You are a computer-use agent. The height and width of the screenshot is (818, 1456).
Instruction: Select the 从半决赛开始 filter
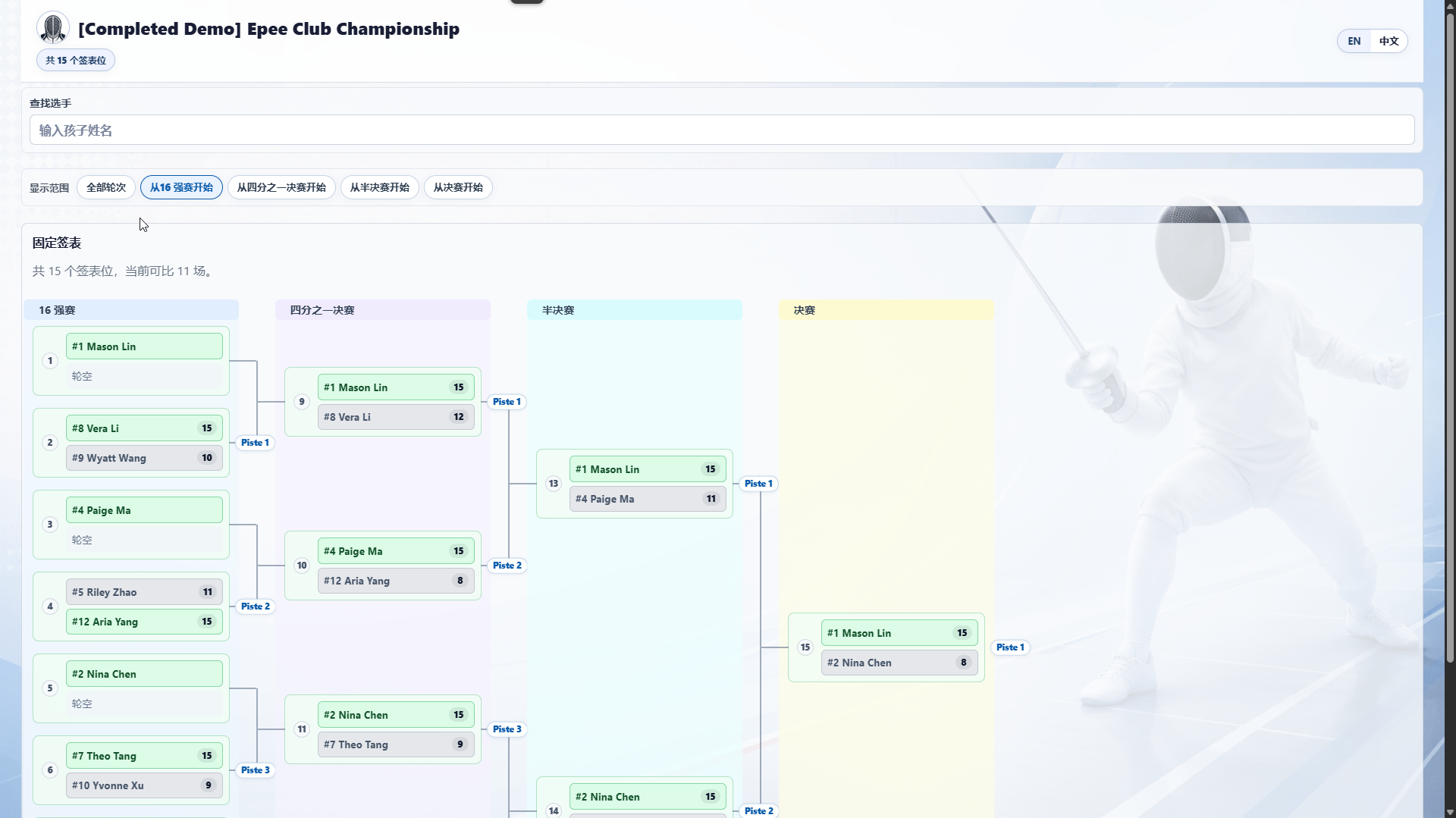pos(380,187)
